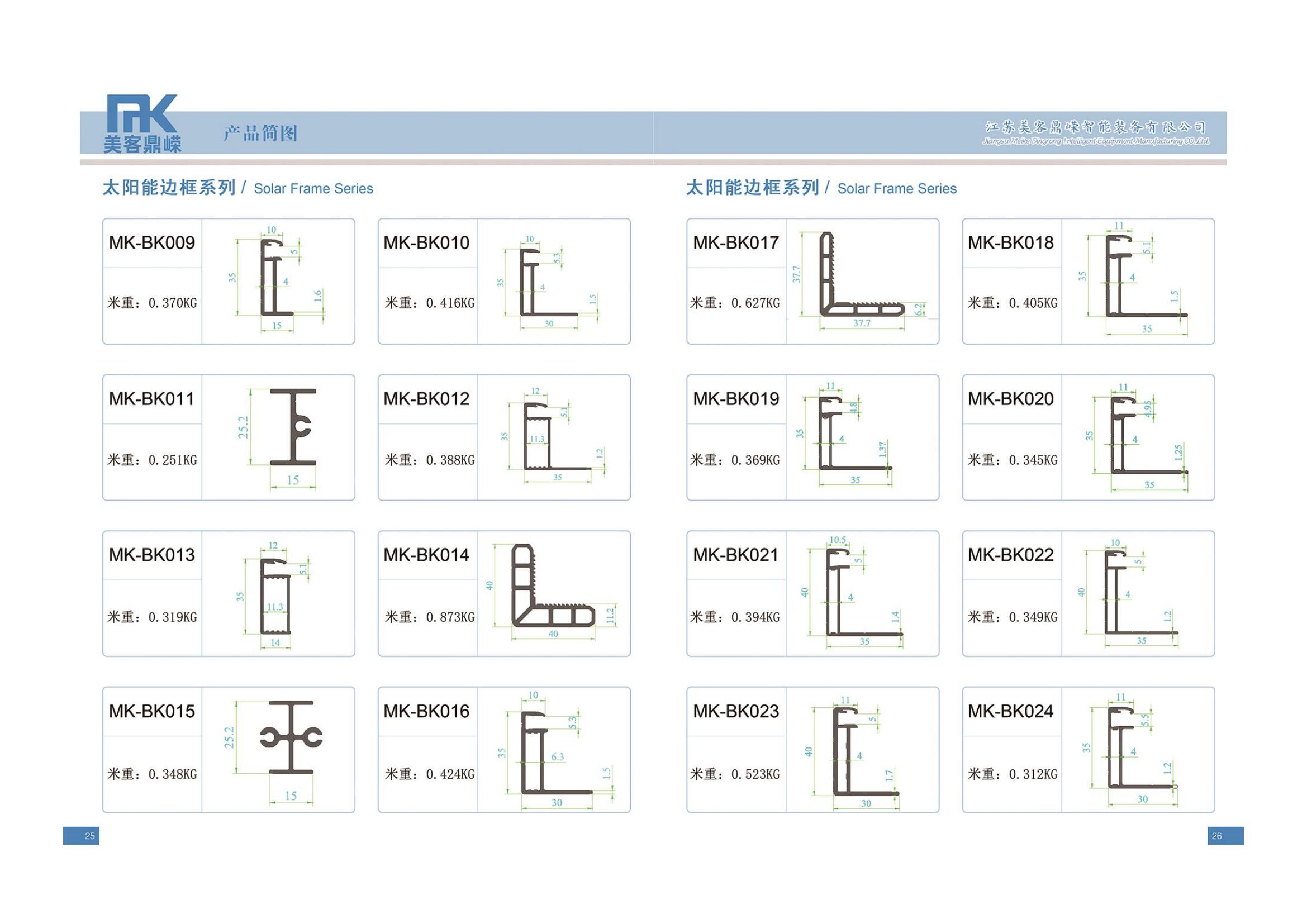Click the 11.2 dimension on MK-BK014
The height and width of the screenshot is (924, 1307).
click(610, 616)
